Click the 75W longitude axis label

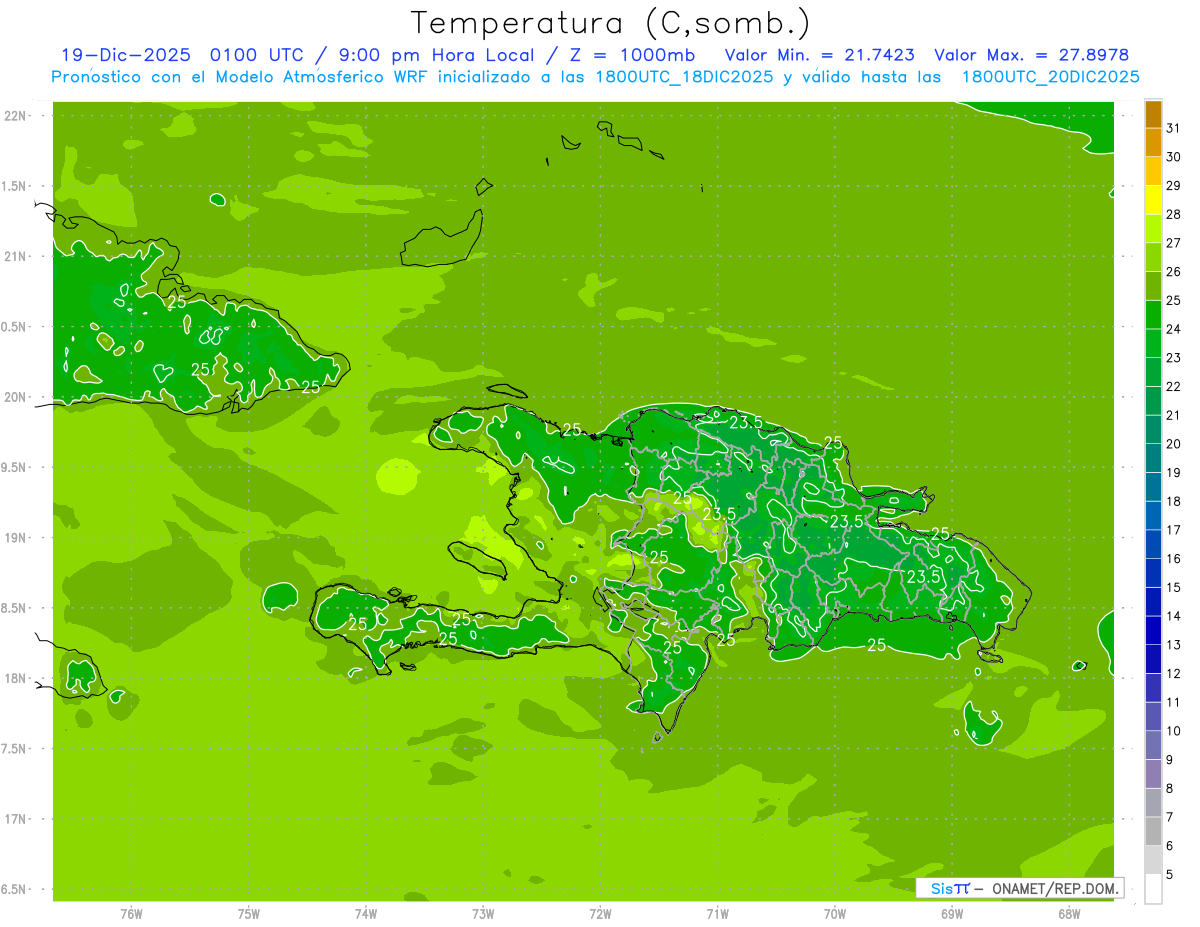tap(248, 914)
